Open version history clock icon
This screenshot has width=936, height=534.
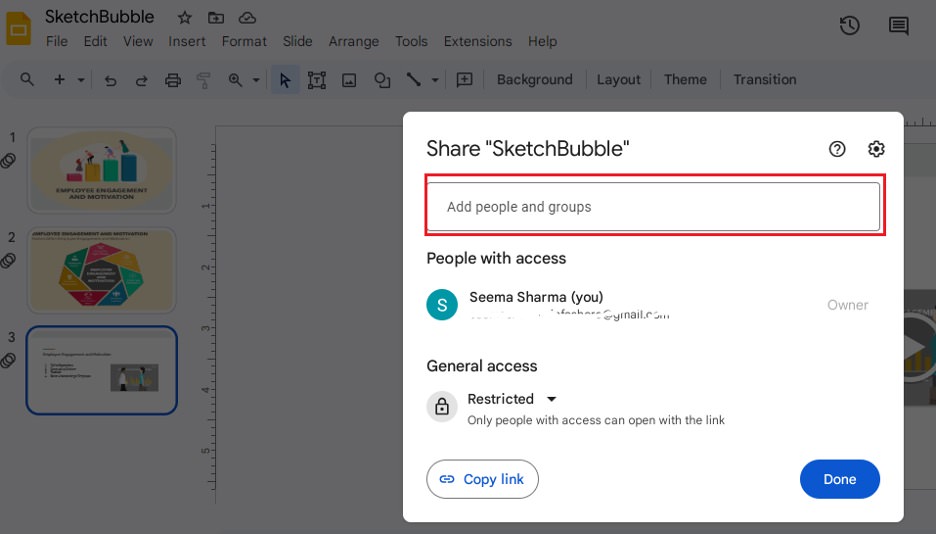(849, 25)
